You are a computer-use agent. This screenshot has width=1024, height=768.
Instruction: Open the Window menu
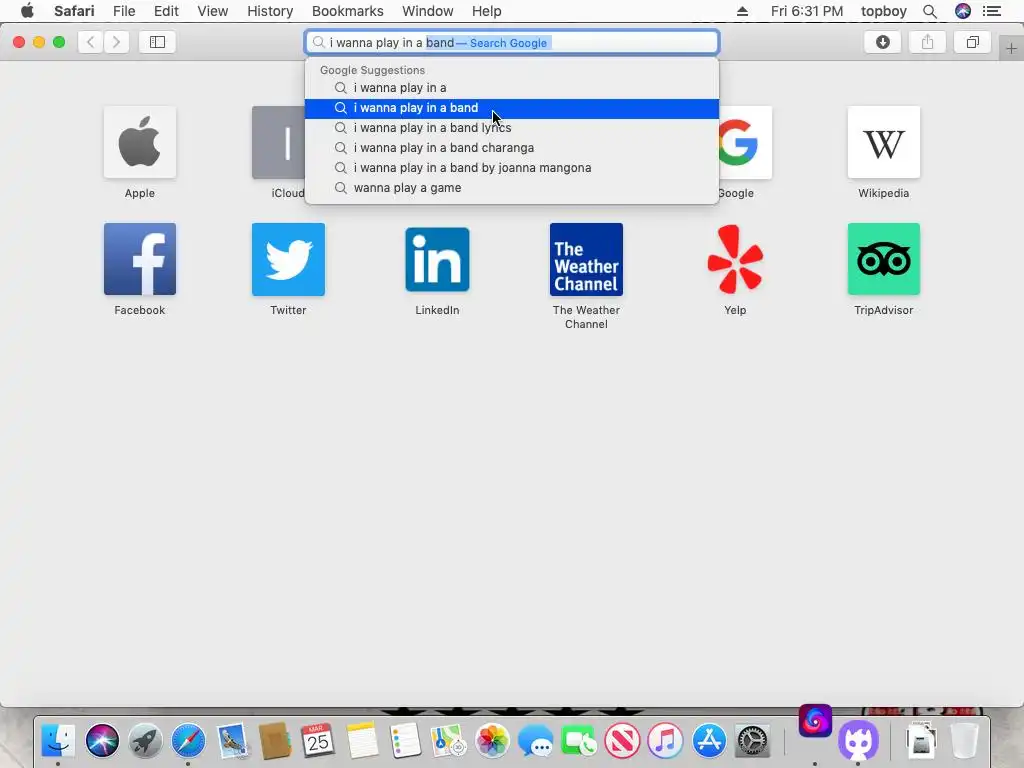pyautogui.click(x=428, y=11)
